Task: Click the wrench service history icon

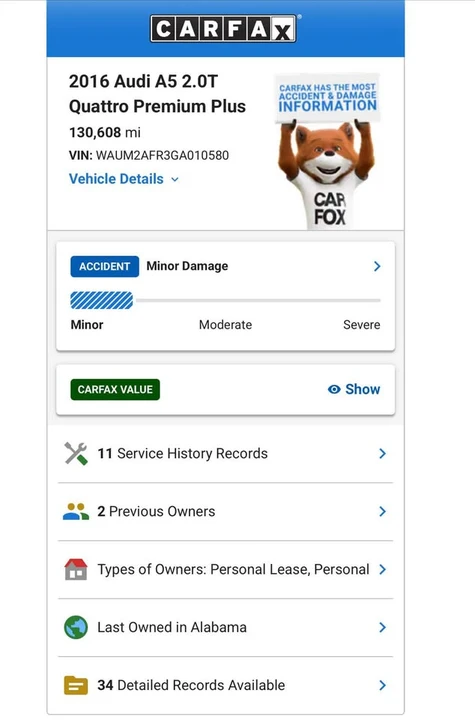Action: (x=76, y=454)
